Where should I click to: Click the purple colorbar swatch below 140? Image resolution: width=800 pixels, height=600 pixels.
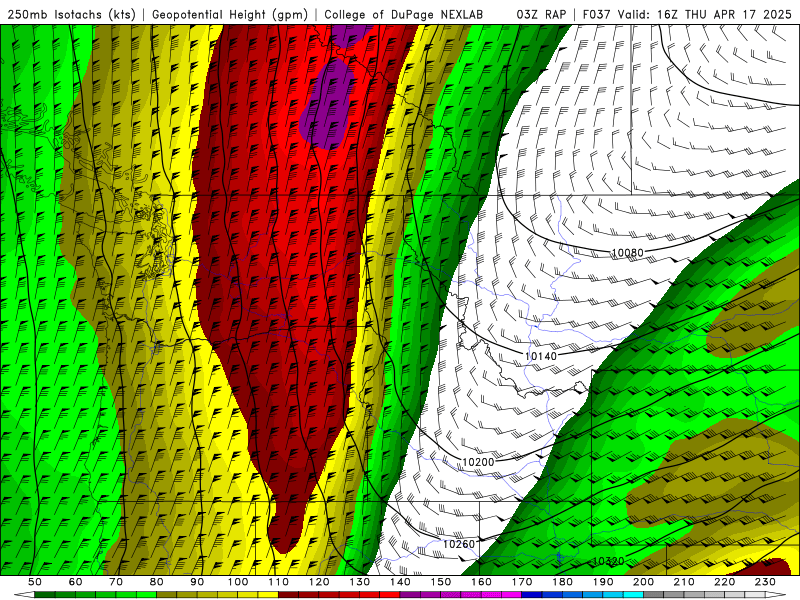pos(410,595)
